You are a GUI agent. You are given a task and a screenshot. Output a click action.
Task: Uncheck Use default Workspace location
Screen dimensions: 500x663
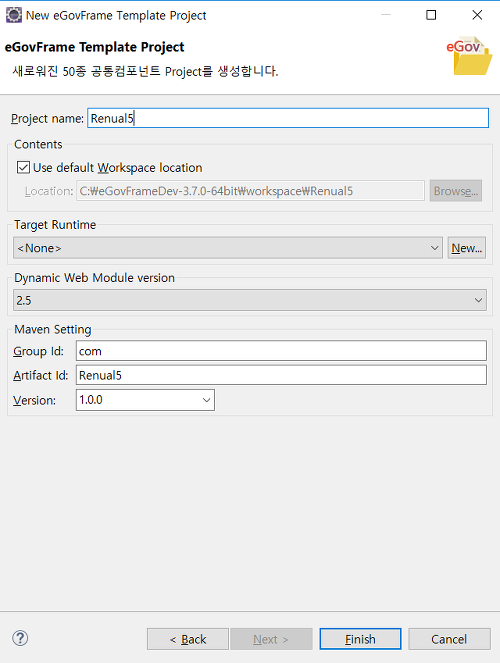point(23,167)
